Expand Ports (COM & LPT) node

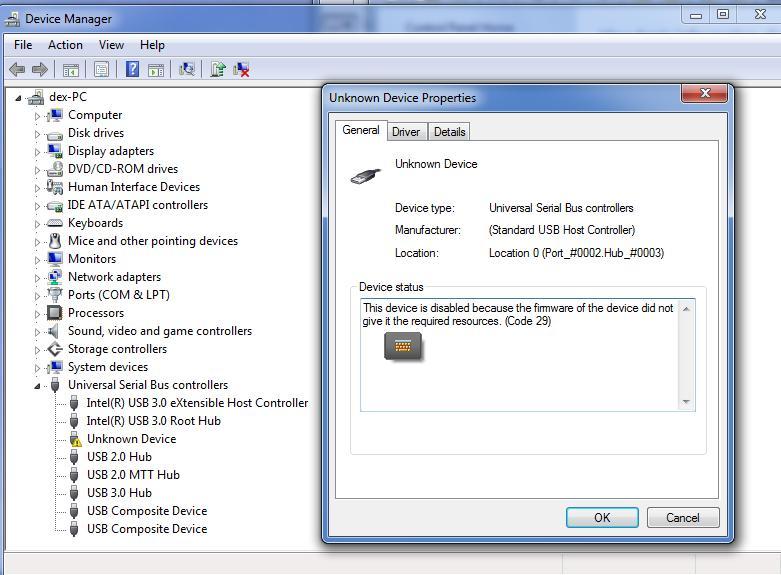[37, 296]
